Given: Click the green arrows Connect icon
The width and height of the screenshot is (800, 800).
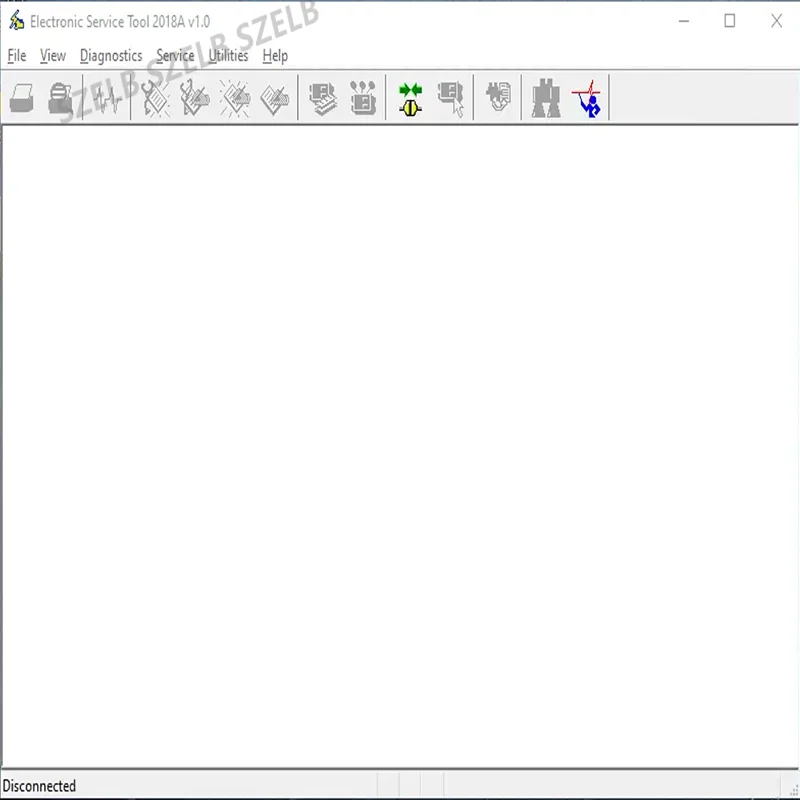Looking at the screenshot, I should 411,99.
